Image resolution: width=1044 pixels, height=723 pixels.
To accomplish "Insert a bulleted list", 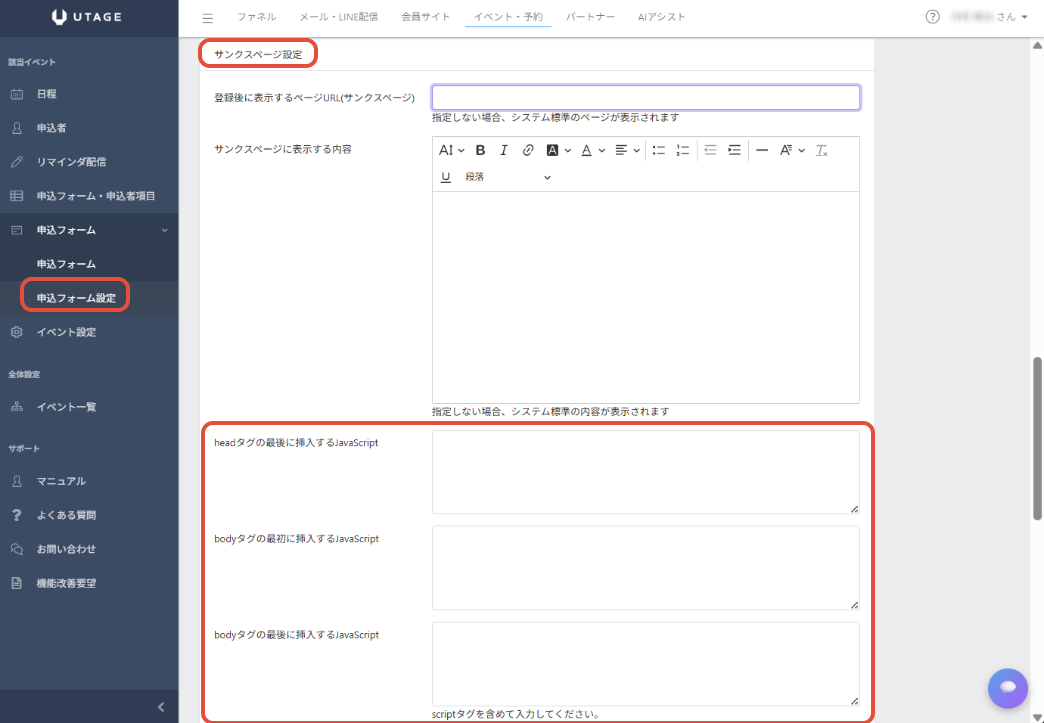I will click(x=659, y=150).
